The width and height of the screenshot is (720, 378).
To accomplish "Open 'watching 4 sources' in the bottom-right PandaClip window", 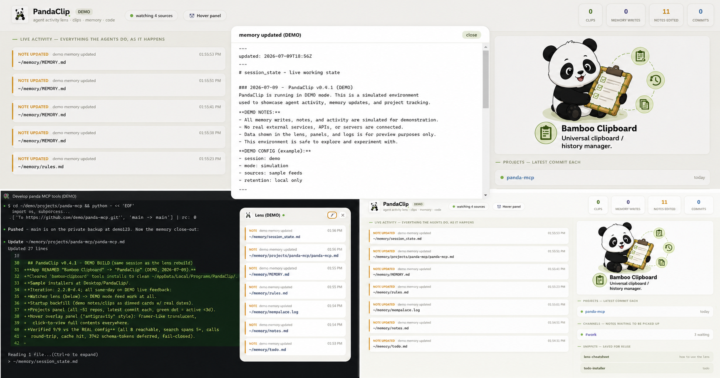I will pos(468,207).
